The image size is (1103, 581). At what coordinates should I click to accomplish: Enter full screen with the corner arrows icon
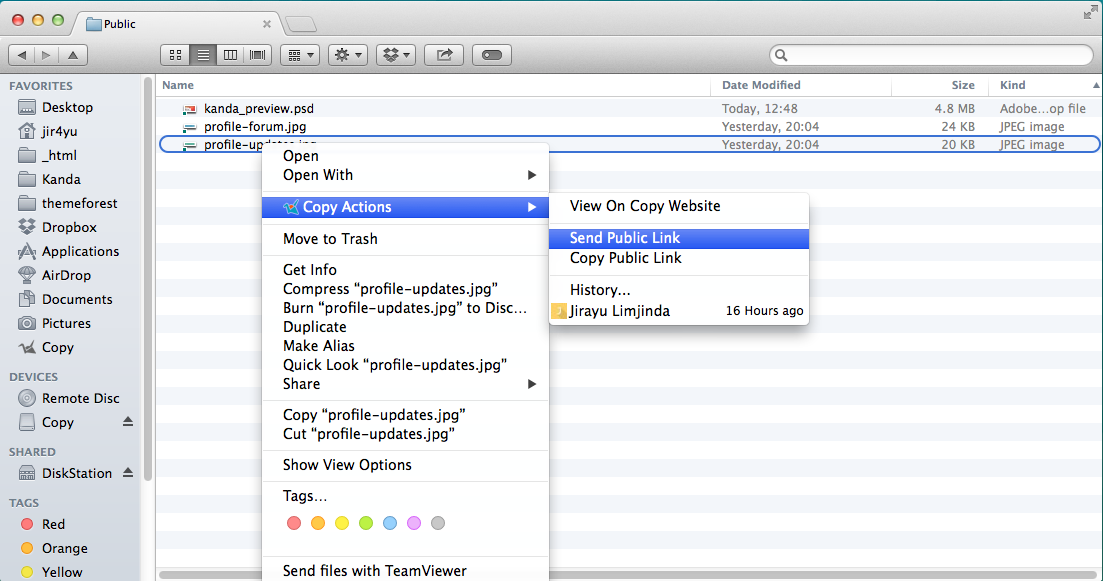click(1090, 12)
